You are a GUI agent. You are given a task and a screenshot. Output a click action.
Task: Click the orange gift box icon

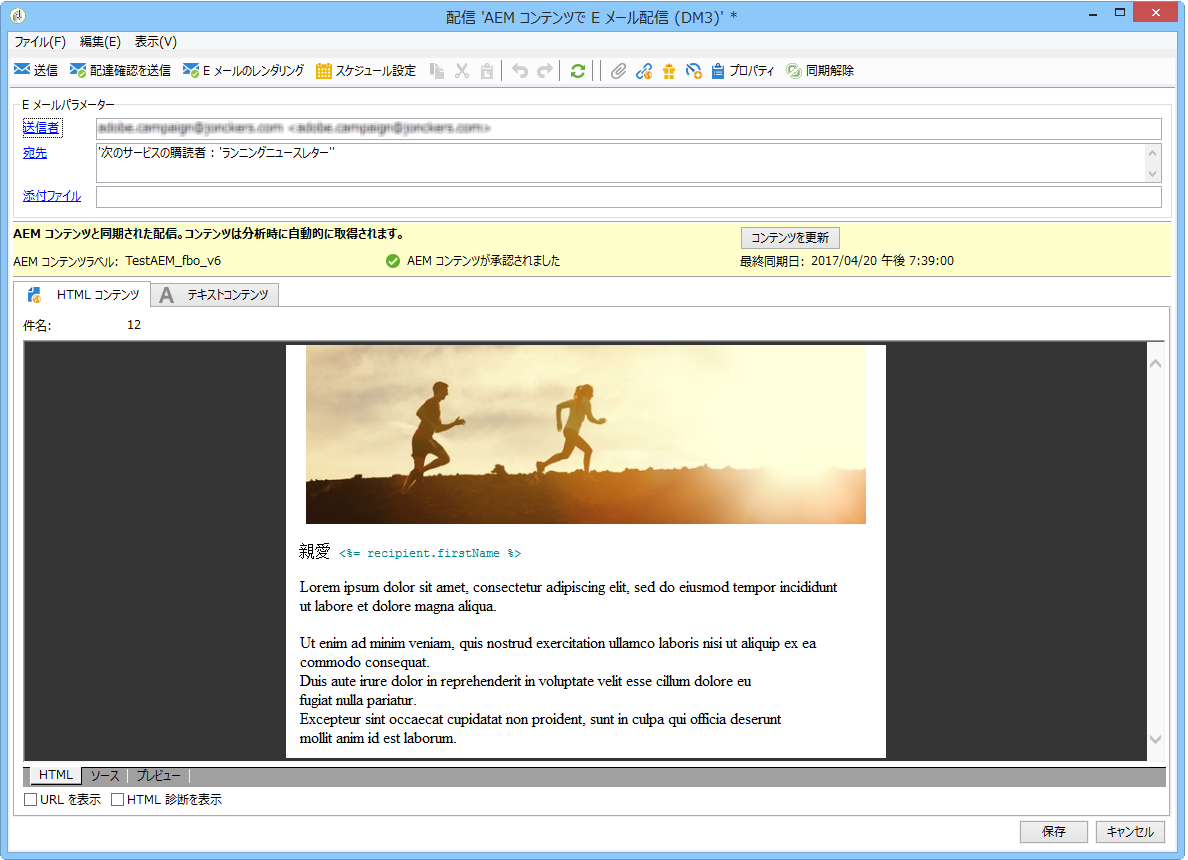[668, 70]
